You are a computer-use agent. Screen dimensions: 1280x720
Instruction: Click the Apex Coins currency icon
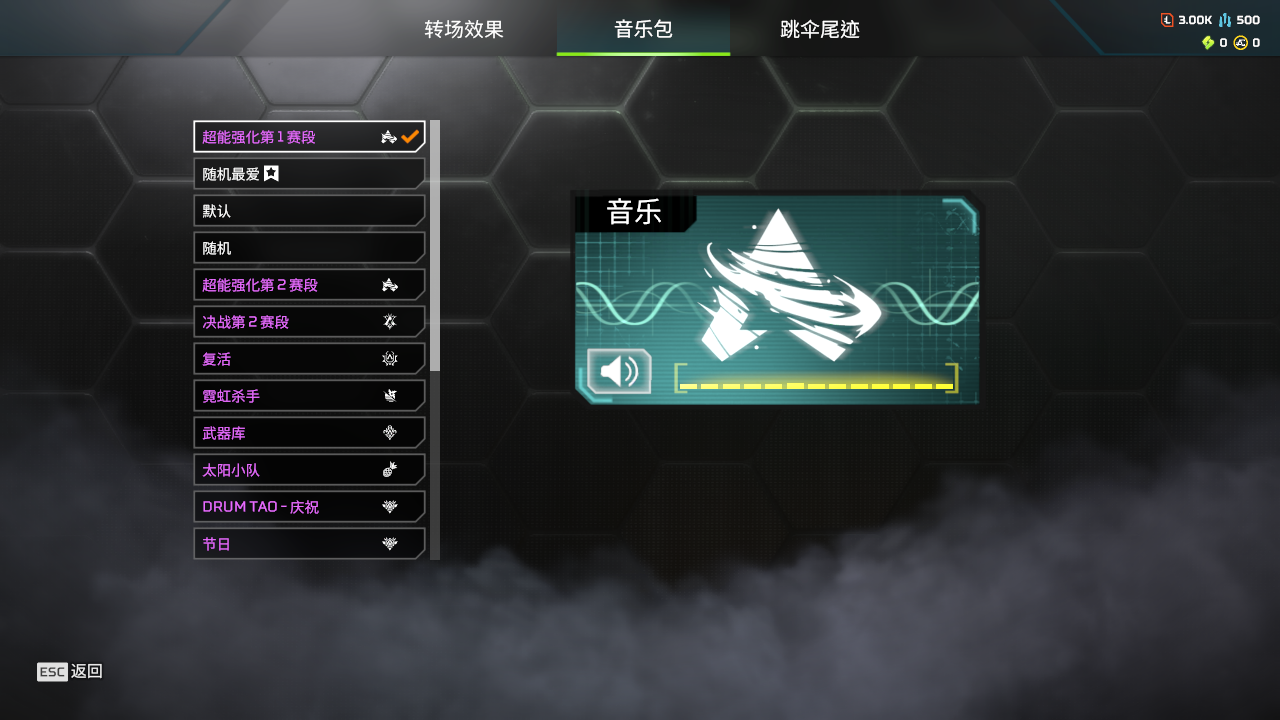[x=1240, y=43]
